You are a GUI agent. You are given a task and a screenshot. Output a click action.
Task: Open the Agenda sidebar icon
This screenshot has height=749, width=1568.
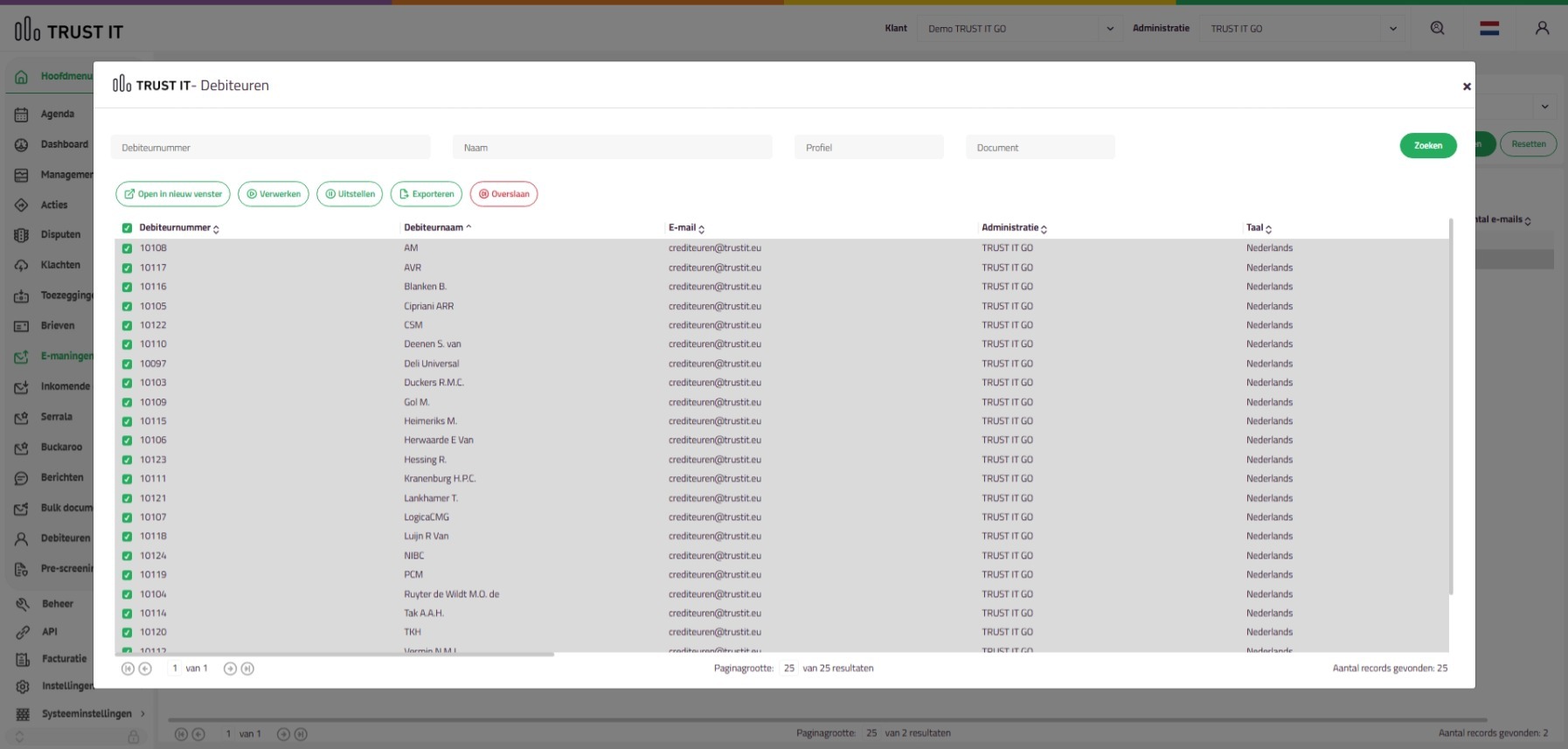pyautogui.click(x=22, y=114)
